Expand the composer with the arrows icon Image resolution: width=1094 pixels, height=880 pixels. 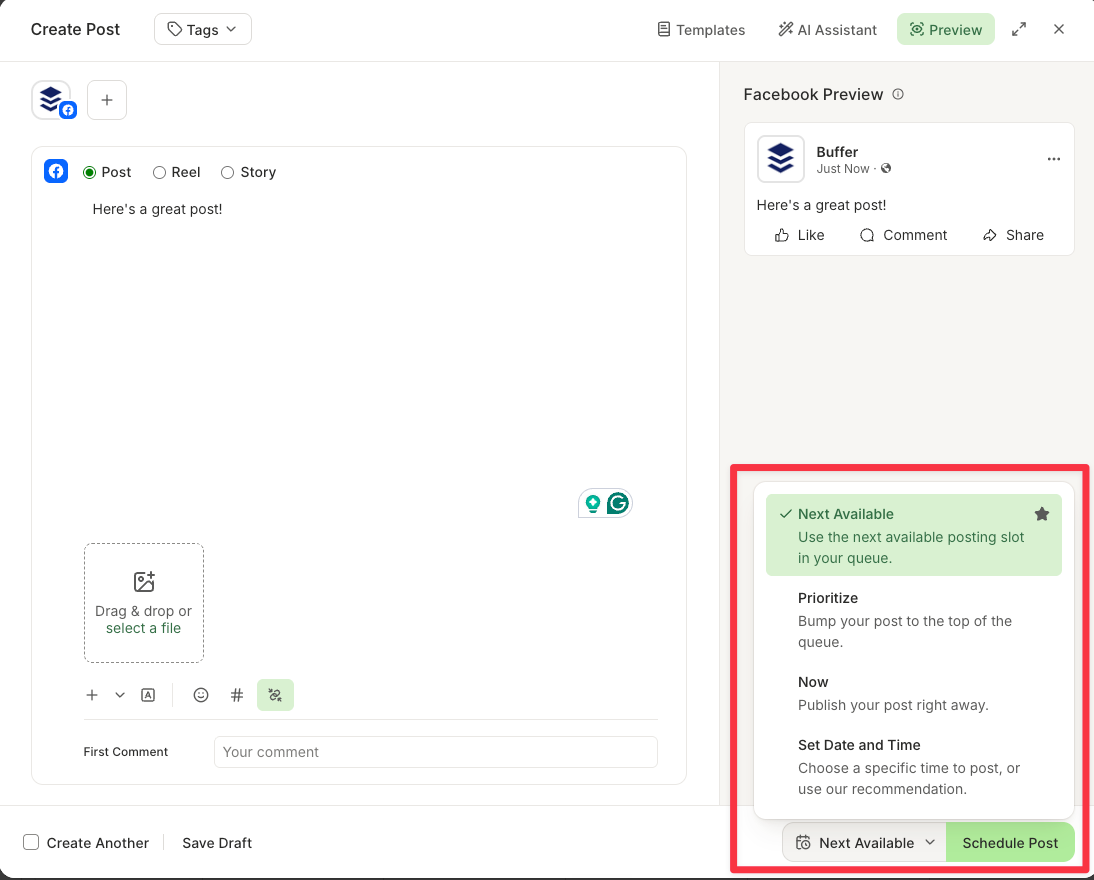click(x=1019, y=29)
